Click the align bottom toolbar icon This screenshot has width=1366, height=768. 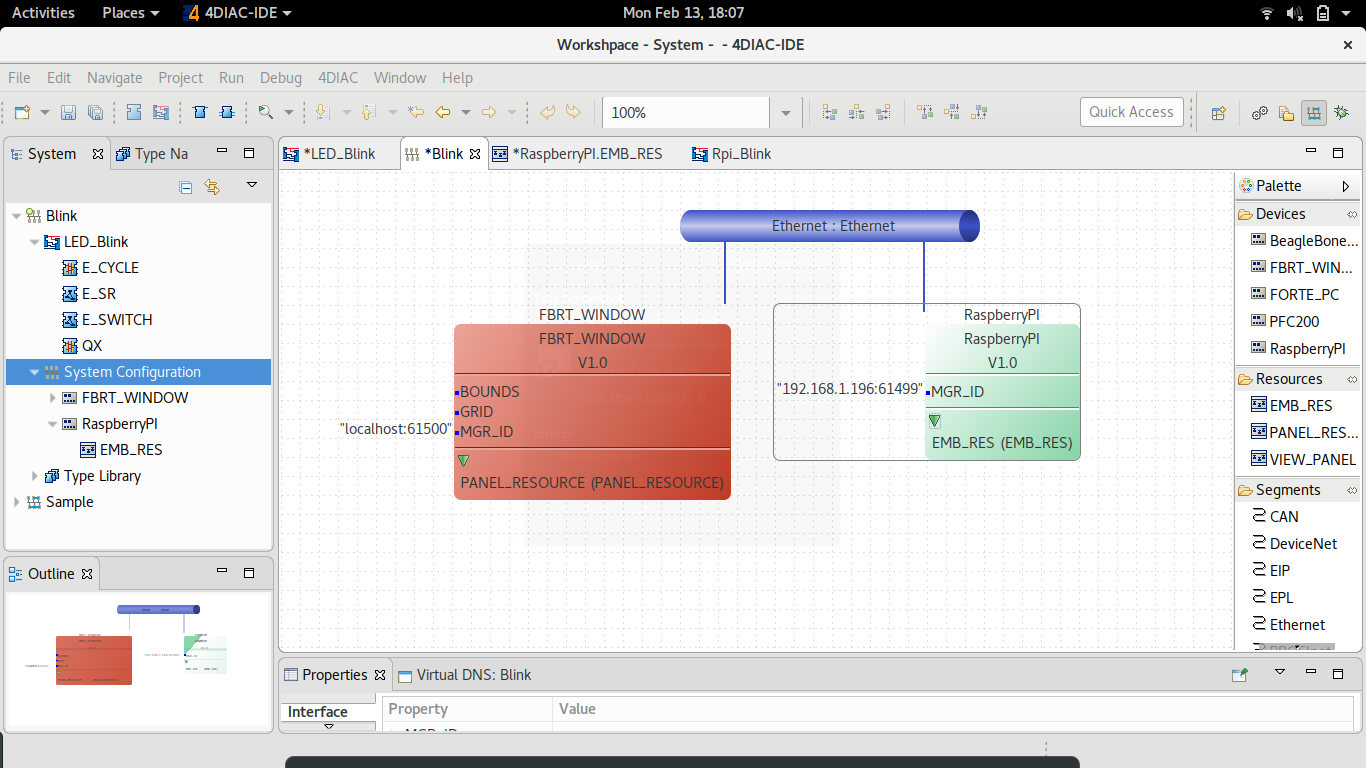pyautogui.click(x=979, y=113)
